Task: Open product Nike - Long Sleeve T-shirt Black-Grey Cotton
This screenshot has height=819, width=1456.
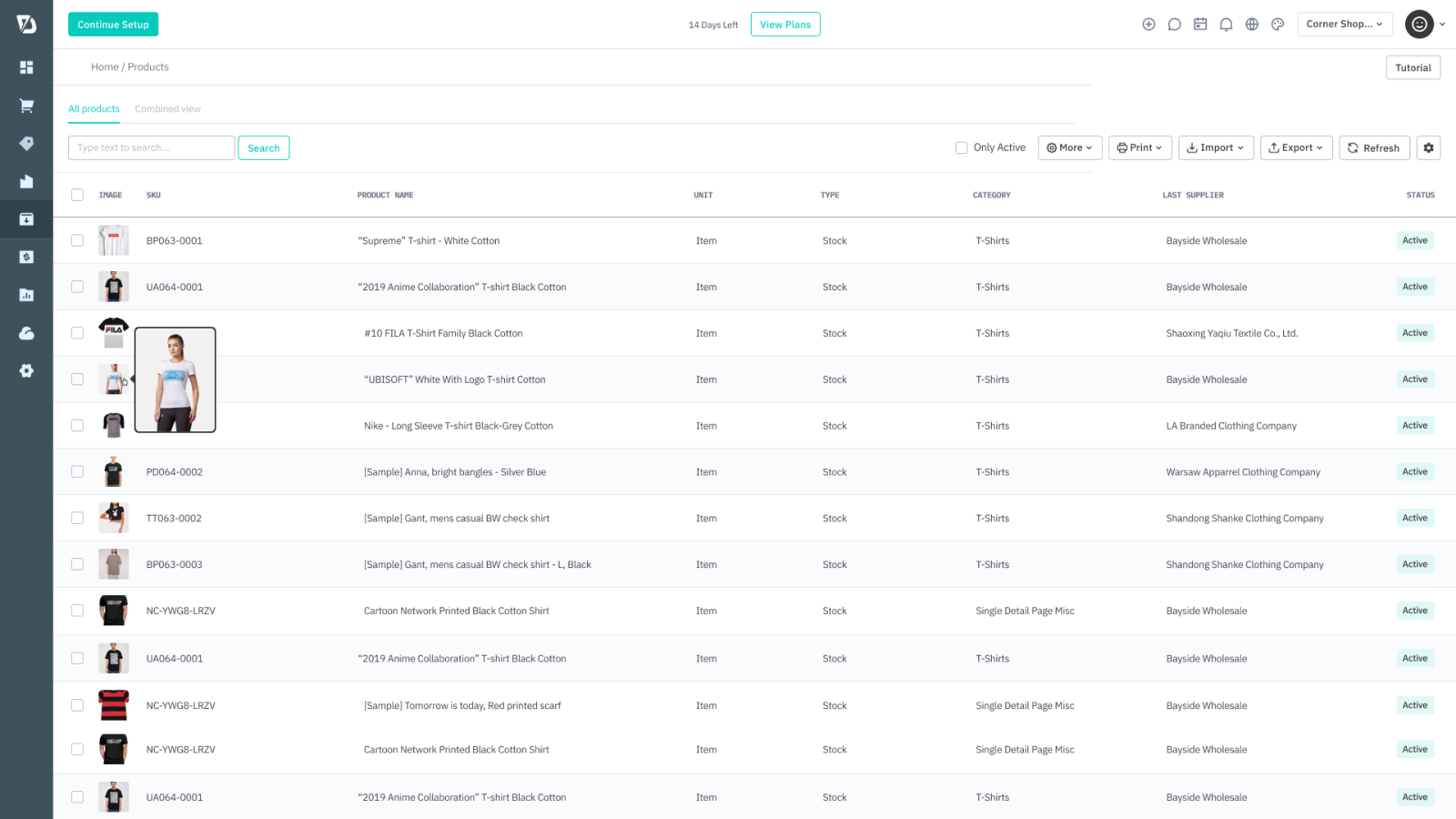Action: point(459,426)
